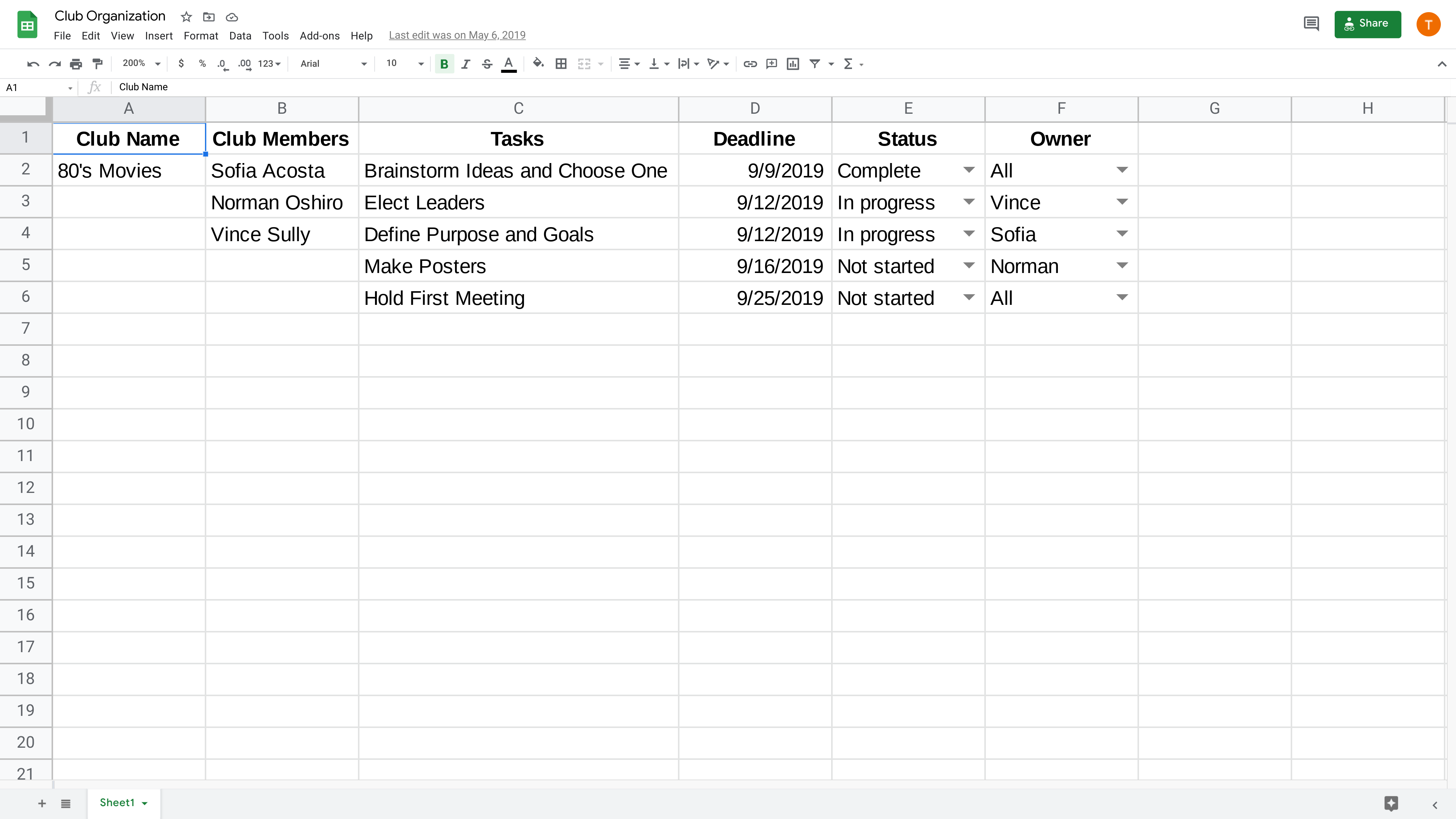Open comment history icon
This screenshot has height=819, width=1456.
(1311, 24)
